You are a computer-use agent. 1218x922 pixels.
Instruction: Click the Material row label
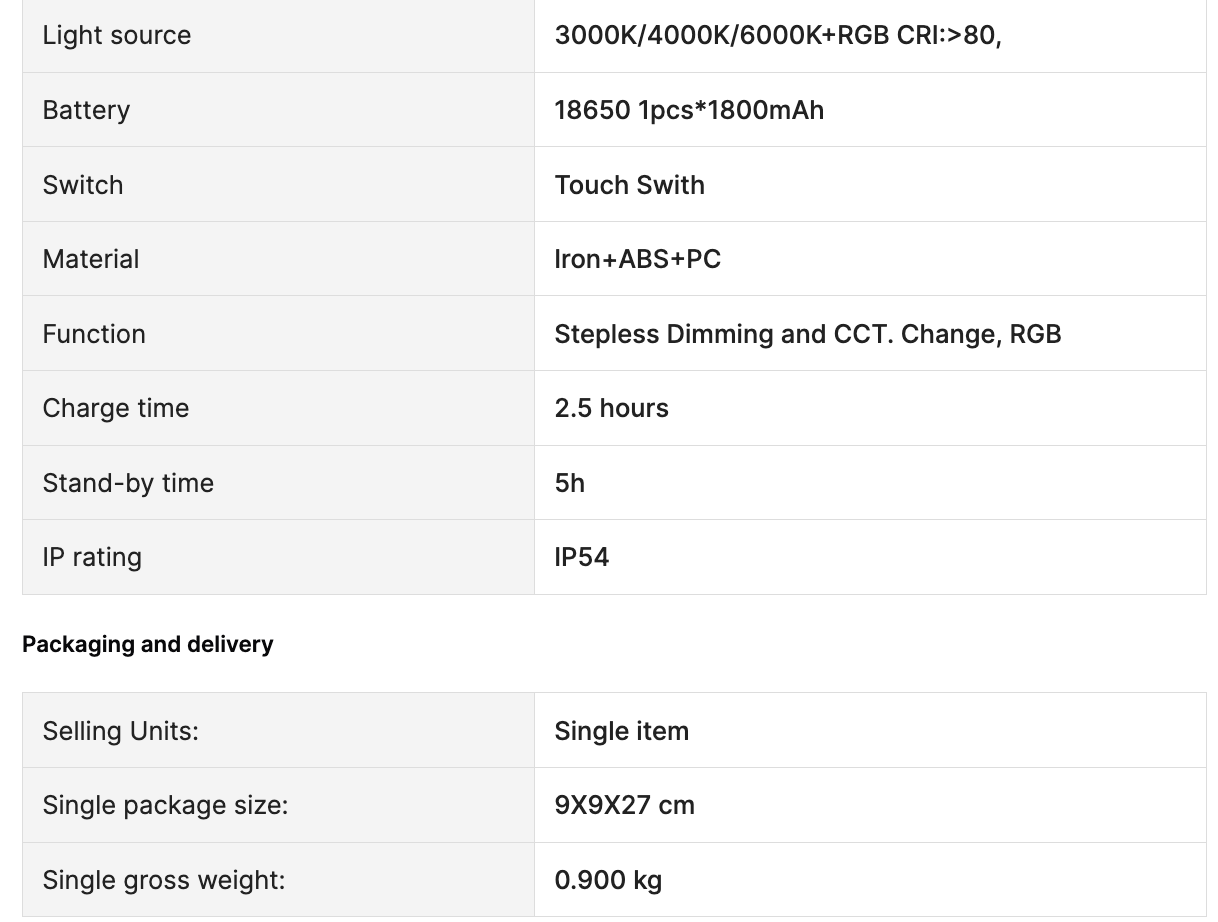91,259
